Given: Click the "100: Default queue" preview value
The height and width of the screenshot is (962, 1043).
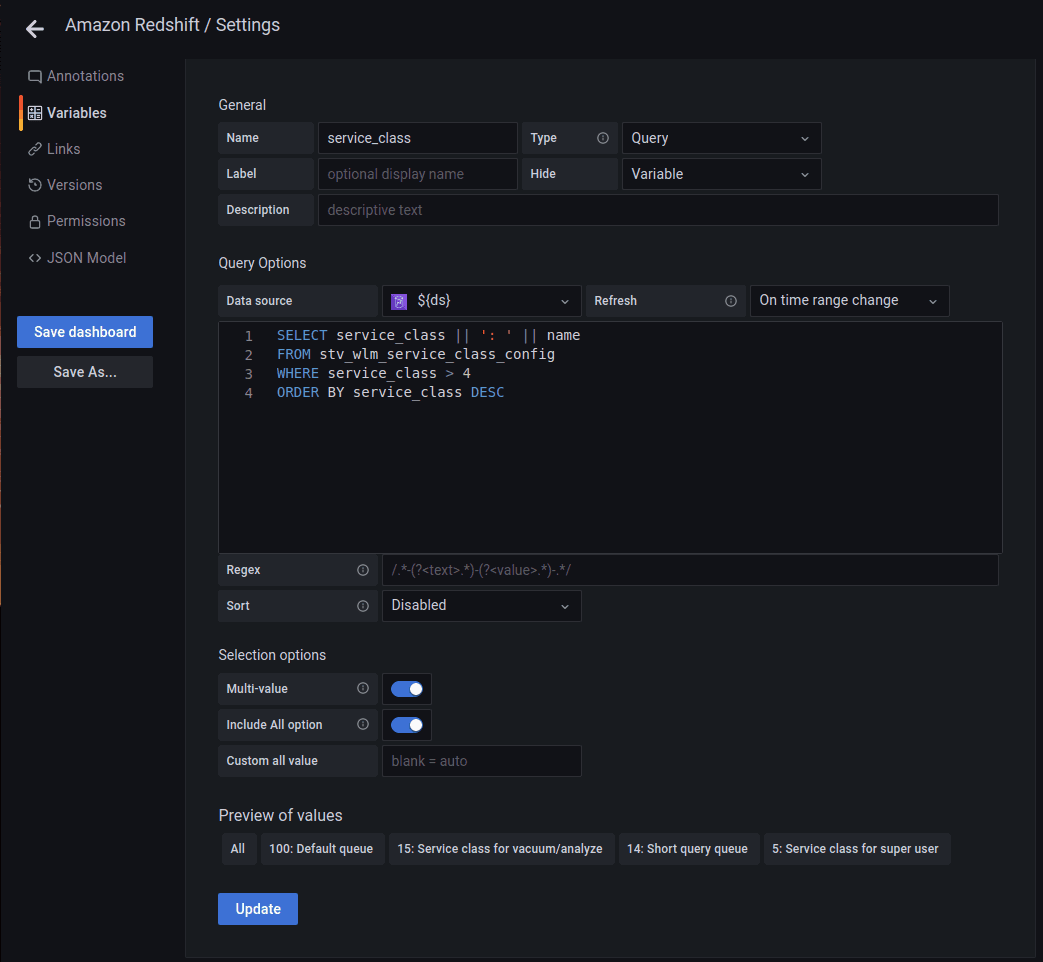Looking at the screenshot, I should coord(321,849).
